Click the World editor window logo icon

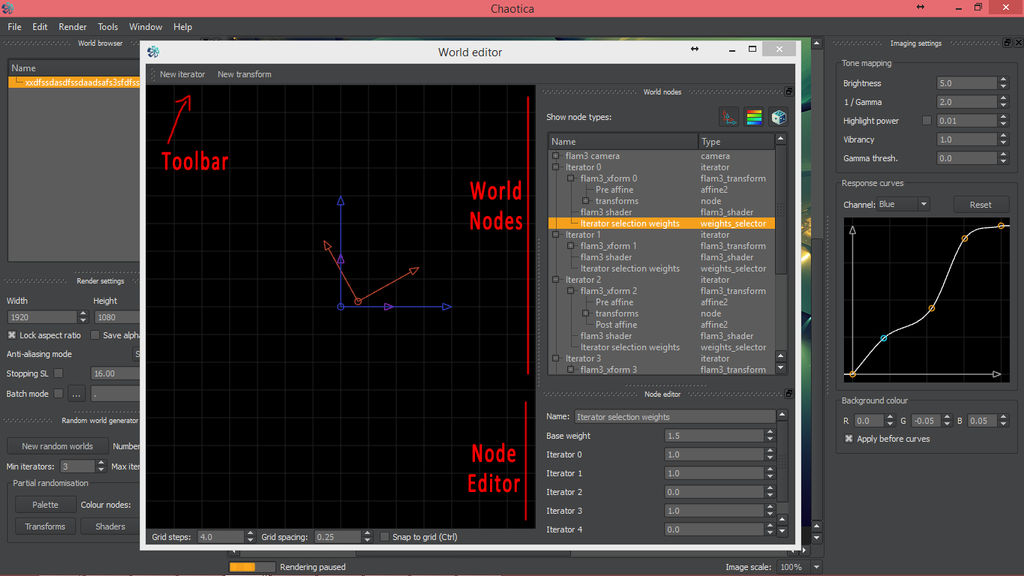point(153,52)
